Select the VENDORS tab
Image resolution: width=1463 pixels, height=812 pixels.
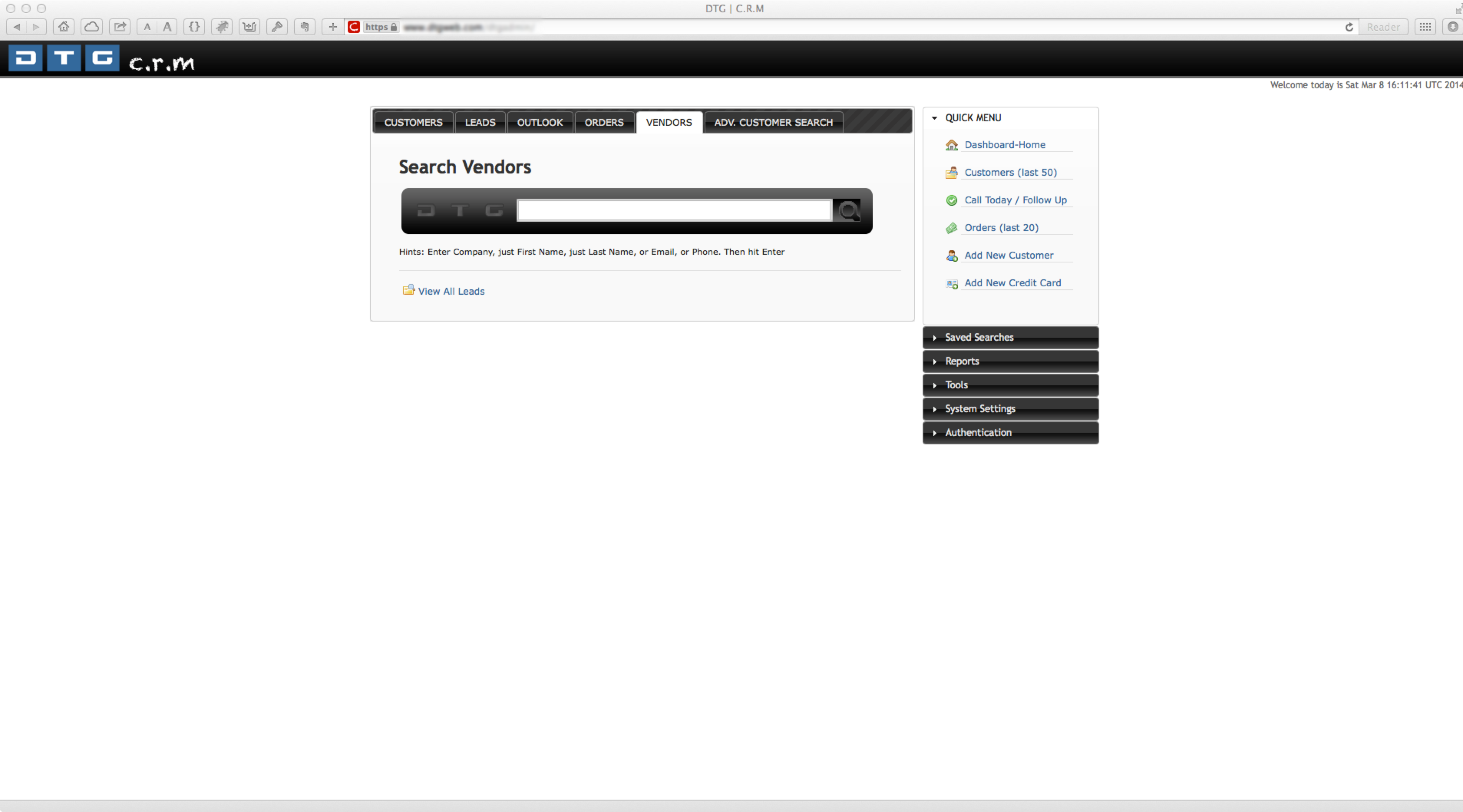pyautogui.click(x=669, y=122)
